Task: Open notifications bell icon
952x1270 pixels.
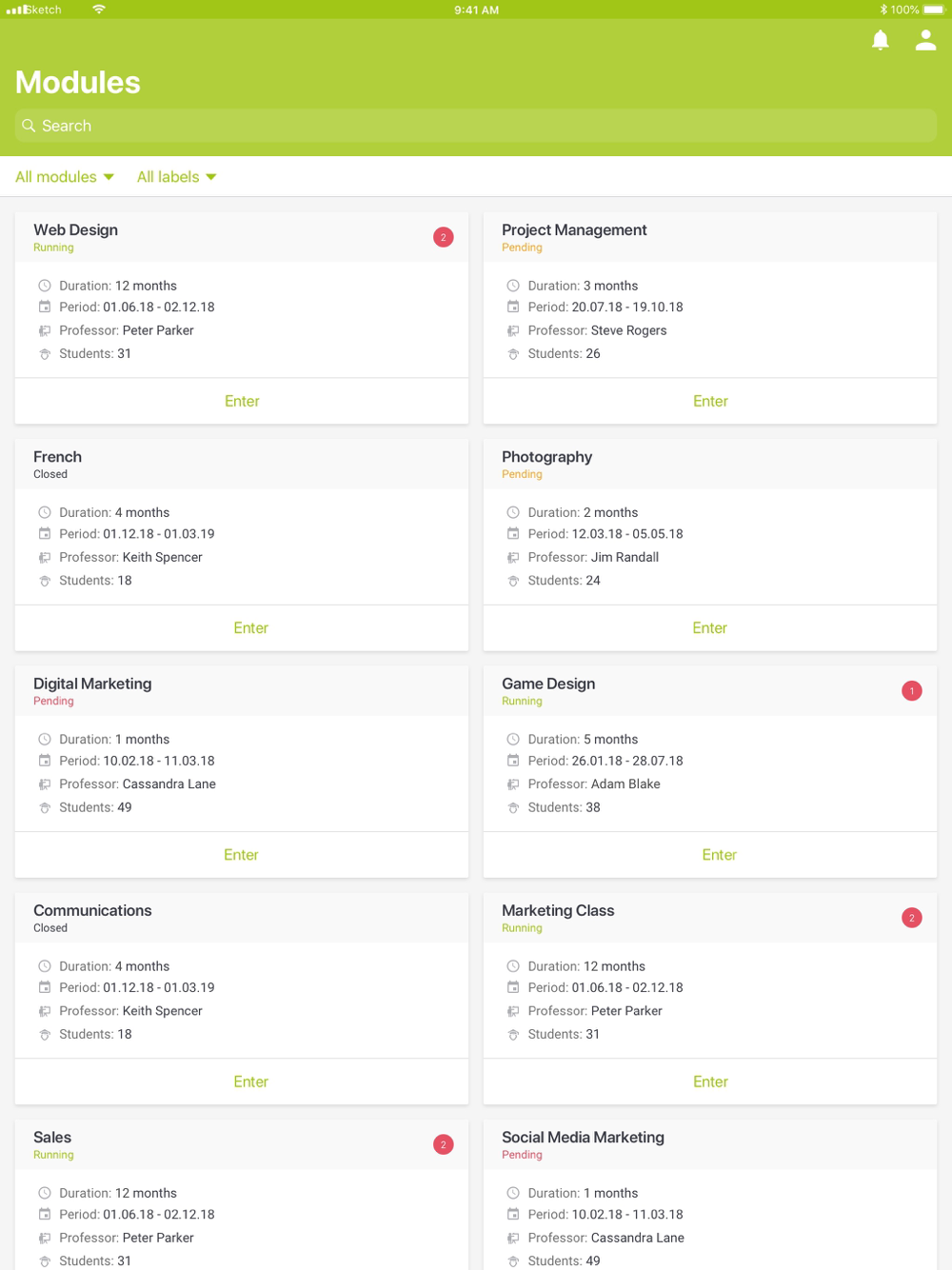Action: 881,40
